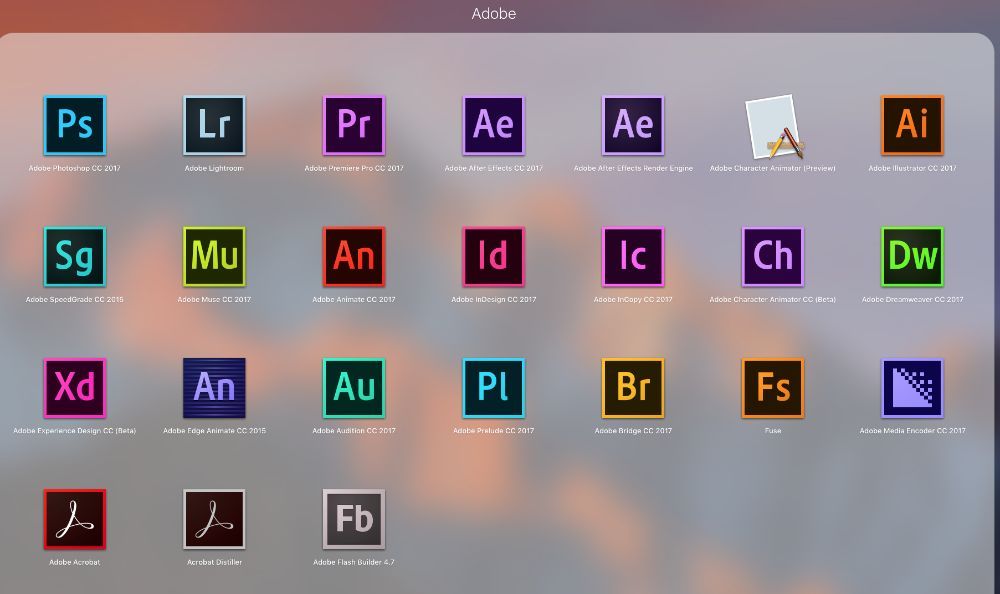
Task: Open Adobe Premiere Pro CC 2017
Action: coord(354,125)
